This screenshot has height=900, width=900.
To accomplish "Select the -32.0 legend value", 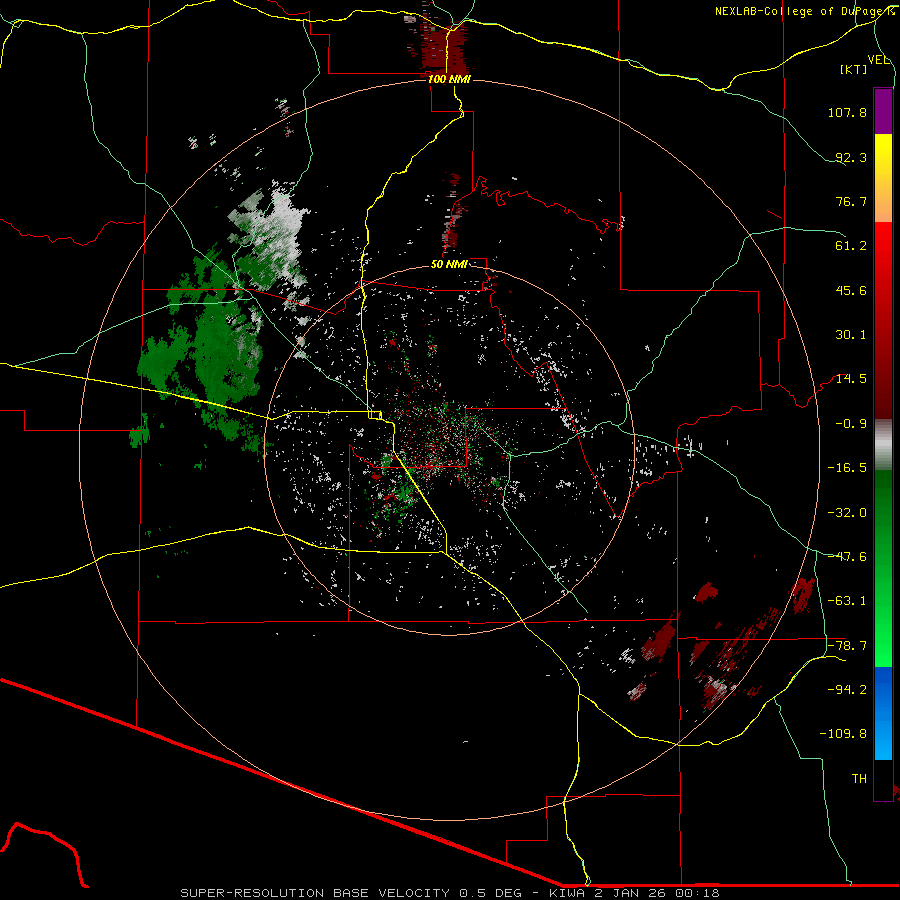I will point(847,512).
